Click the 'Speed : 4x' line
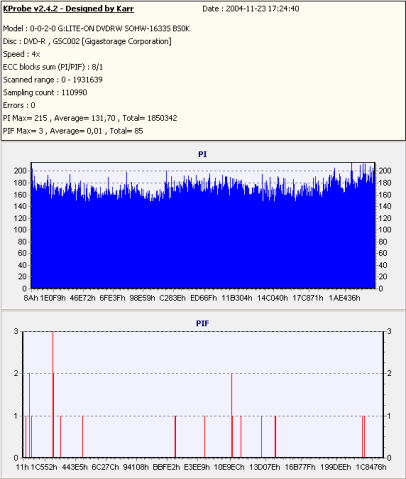This screenshot has width=406, height=479. pos(22,54)
